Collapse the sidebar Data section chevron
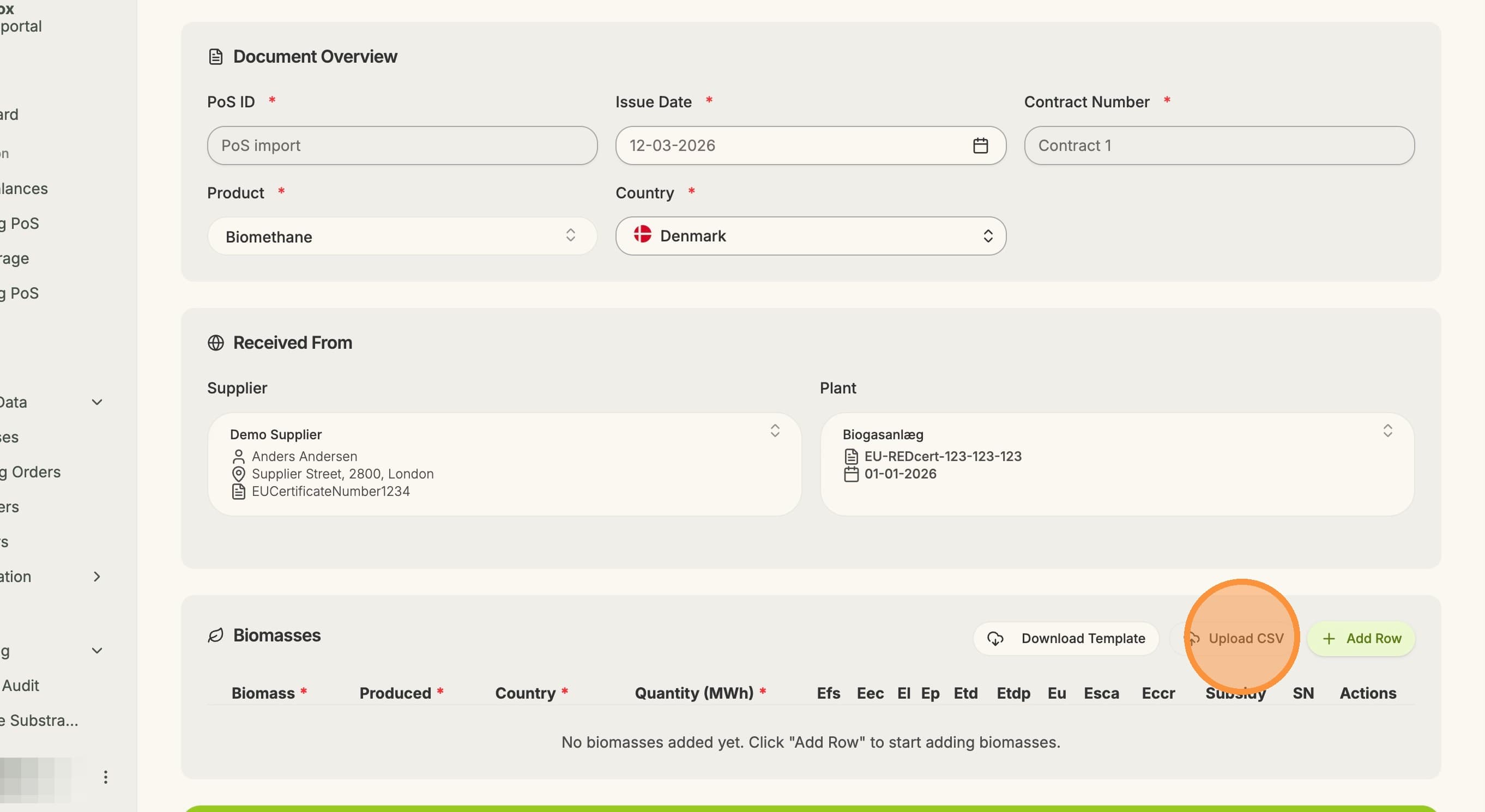Viewport: 1485px width, 812px height. point(97,402)
